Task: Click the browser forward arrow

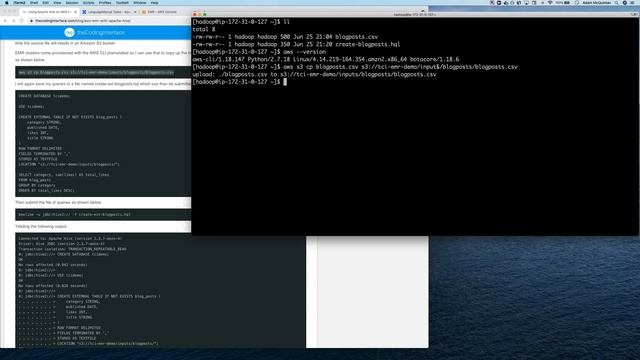Action: (x=13, y=21)
